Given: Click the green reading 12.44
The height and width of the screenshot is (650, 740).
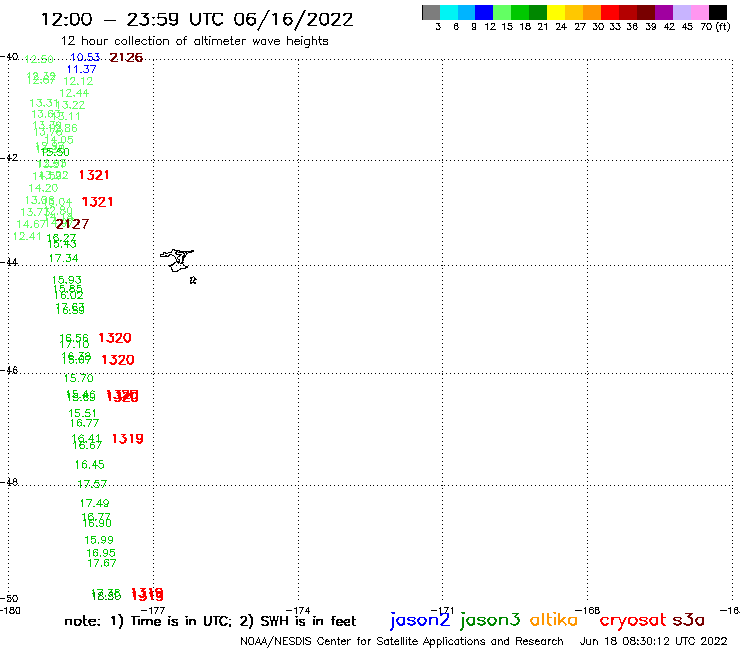Looking at the screenshot, I should [74, 93].
